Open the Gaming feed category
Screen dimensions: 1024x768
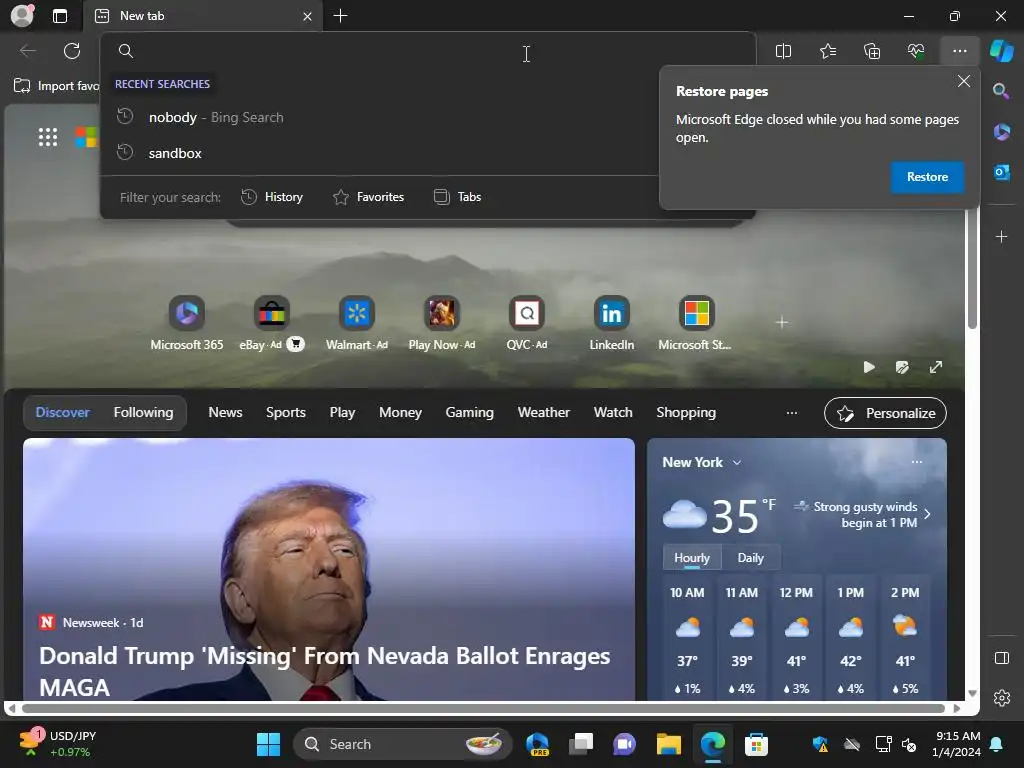(x=470, y=413)
